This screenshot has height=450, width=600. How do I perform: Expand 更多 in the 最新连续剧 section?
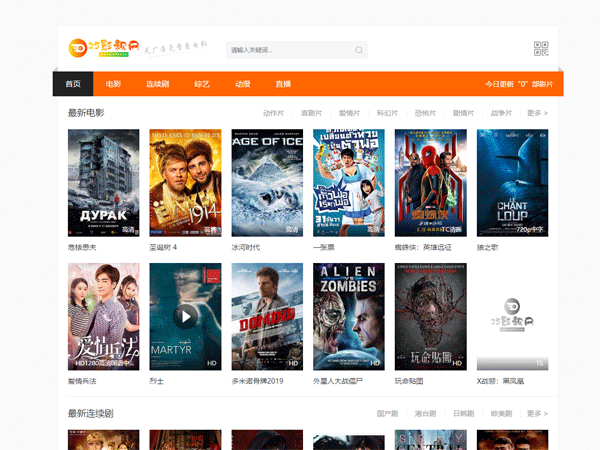click(x=537, y=413)
